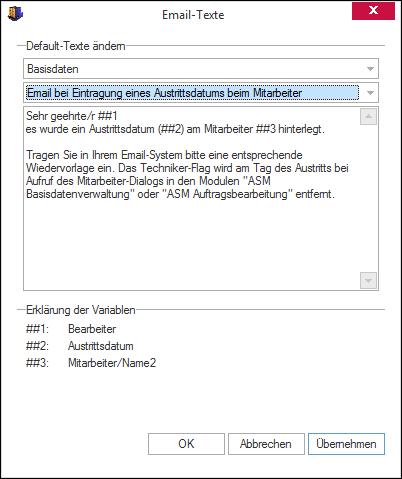The width and height of the screenshot is (402, 479).
Task: Click the 'Austrittsdatum' variable explanation label
Action: pyautogui.click(x=101, y=346)
